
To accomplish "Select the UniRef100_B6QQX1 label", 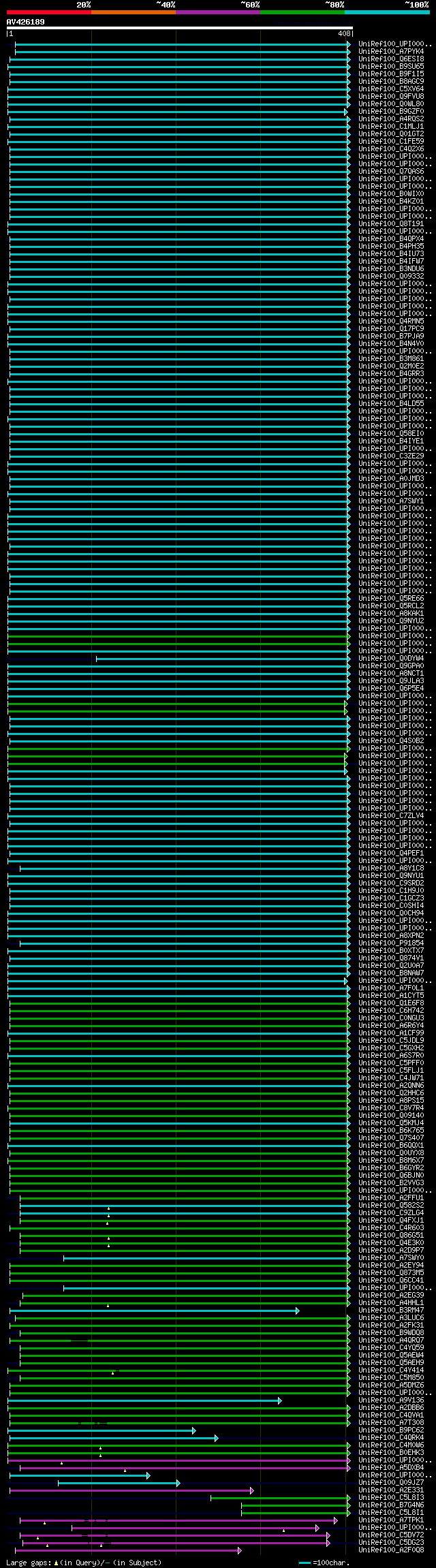I will point(391,1145).
